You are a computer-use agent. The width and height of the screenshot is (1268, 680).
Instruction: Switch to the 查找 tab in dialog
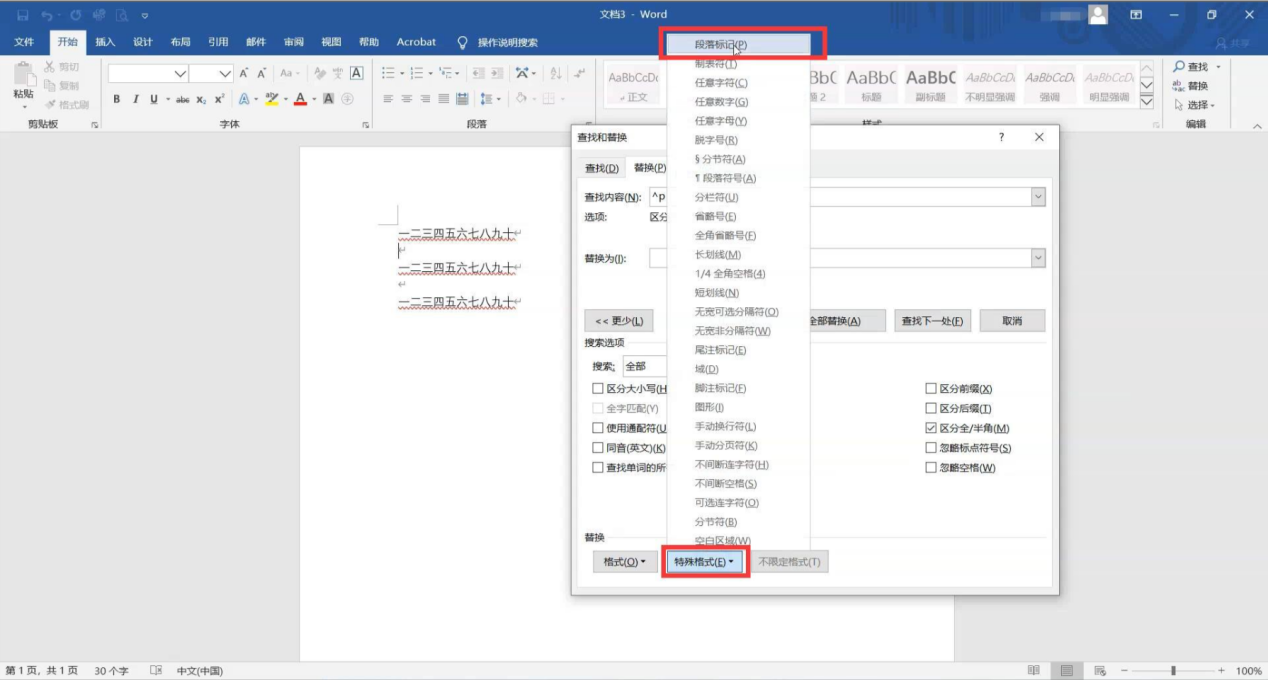[x=601, y=168]
